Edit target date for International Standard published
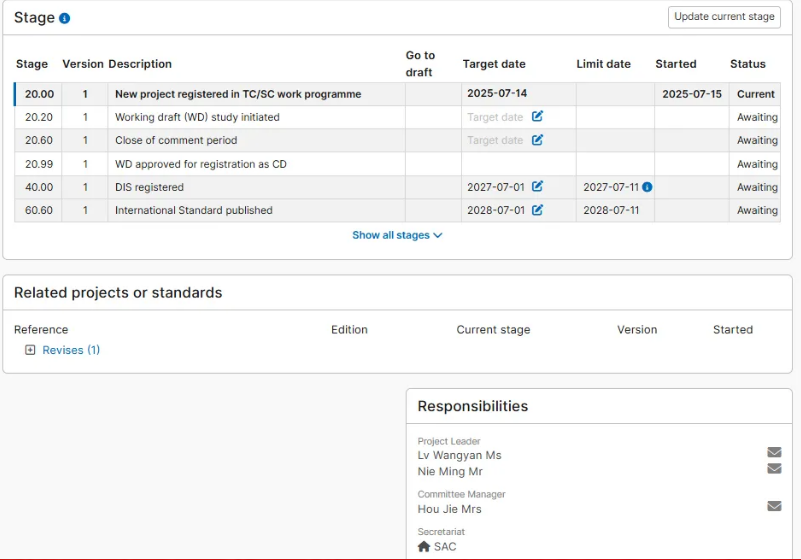This screenshot has height=560, width=801. point(537,210)
